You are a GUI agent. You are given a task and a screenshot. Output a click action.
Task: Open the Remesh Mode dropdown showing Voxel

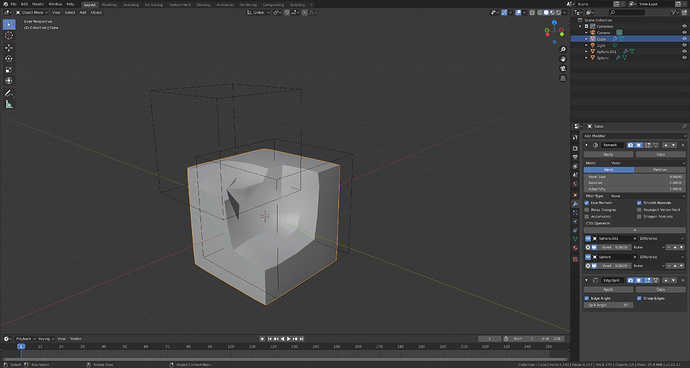[647, 163]
